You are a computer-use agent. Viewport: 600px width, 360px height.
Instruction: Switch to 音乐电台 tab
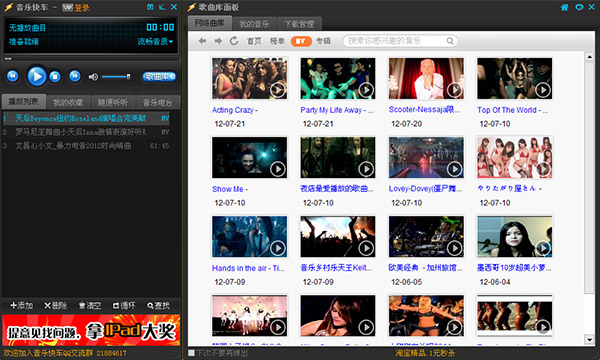(158, 103)
